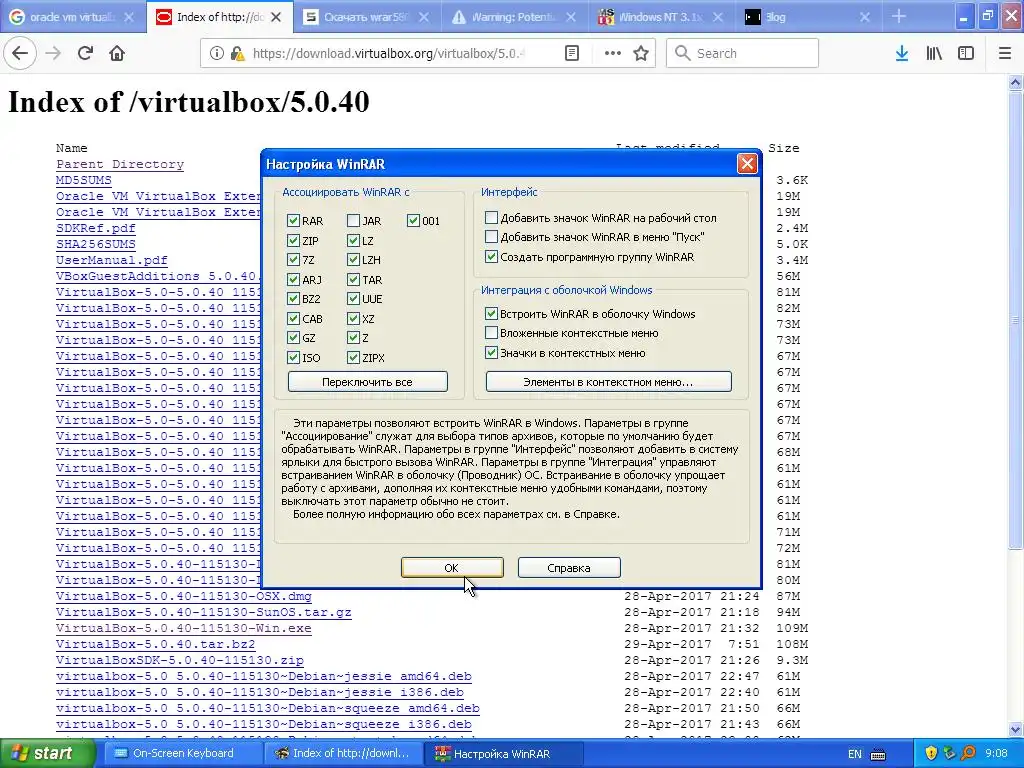The width and height of the screenshot is (1024, 768).
Task: Bookmark this page with star icon
Action: pyautogui.click(x=641, y=54)
